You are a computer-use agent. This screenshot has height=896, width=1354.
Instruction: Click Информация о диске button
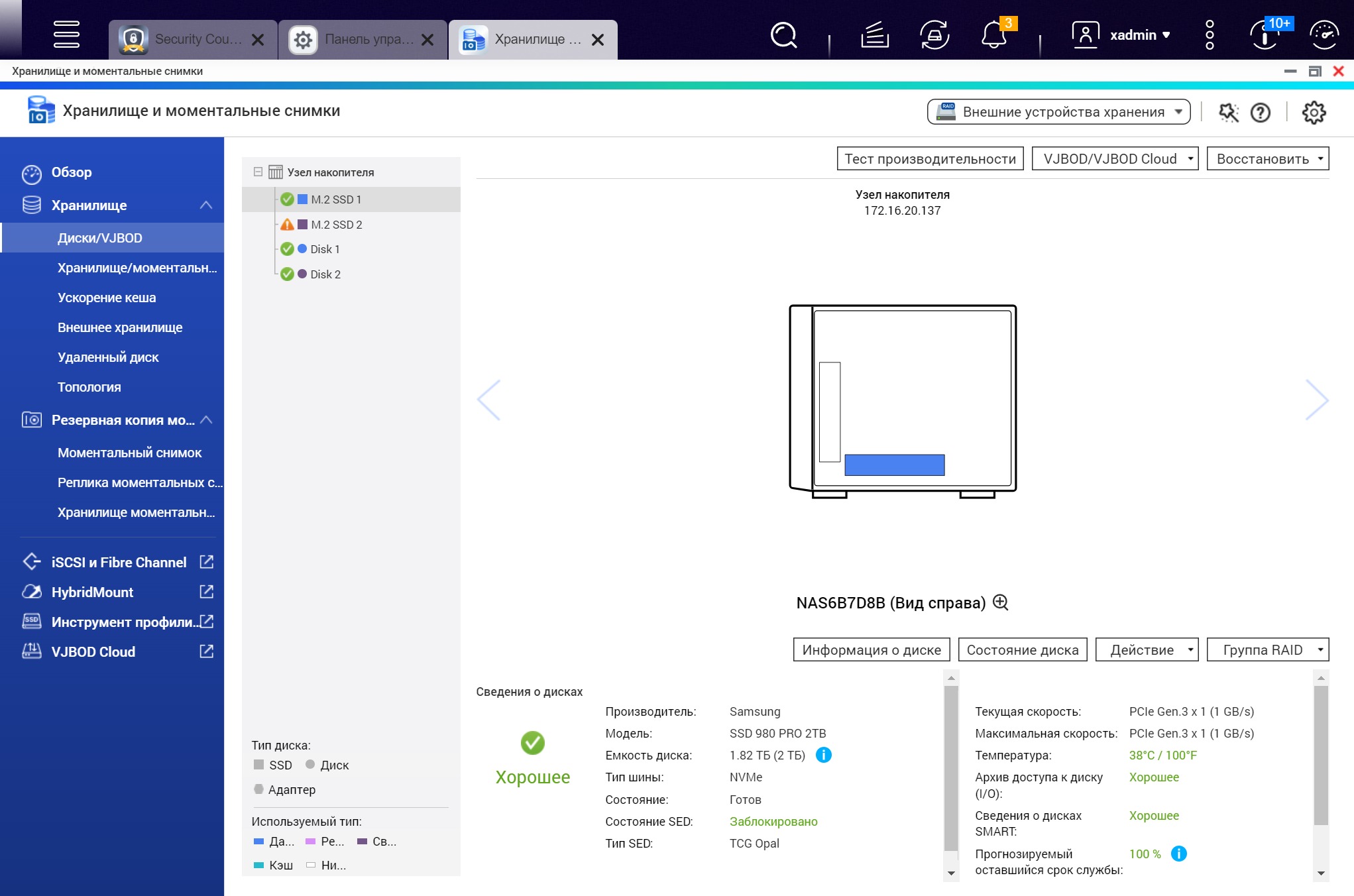click(871, 649)
